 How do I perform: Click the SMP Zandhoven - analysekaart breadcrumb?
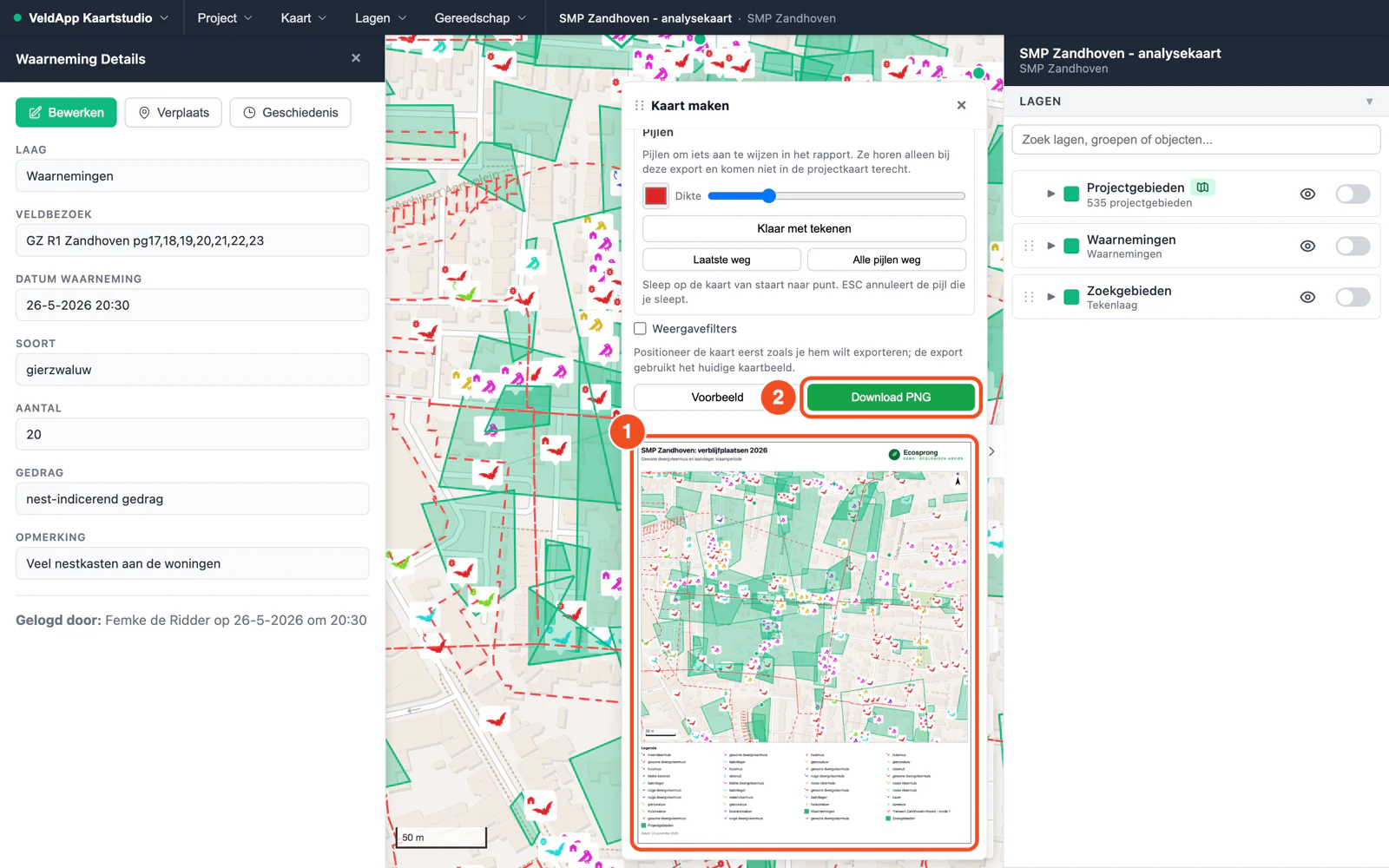[645, 18]
